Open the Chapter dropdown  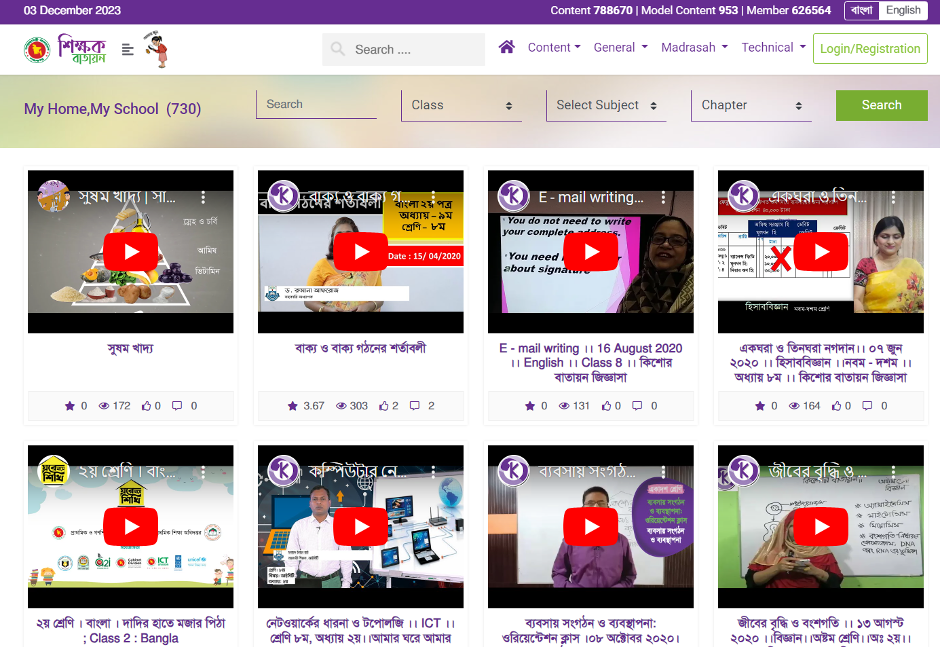tap(751, 105)
